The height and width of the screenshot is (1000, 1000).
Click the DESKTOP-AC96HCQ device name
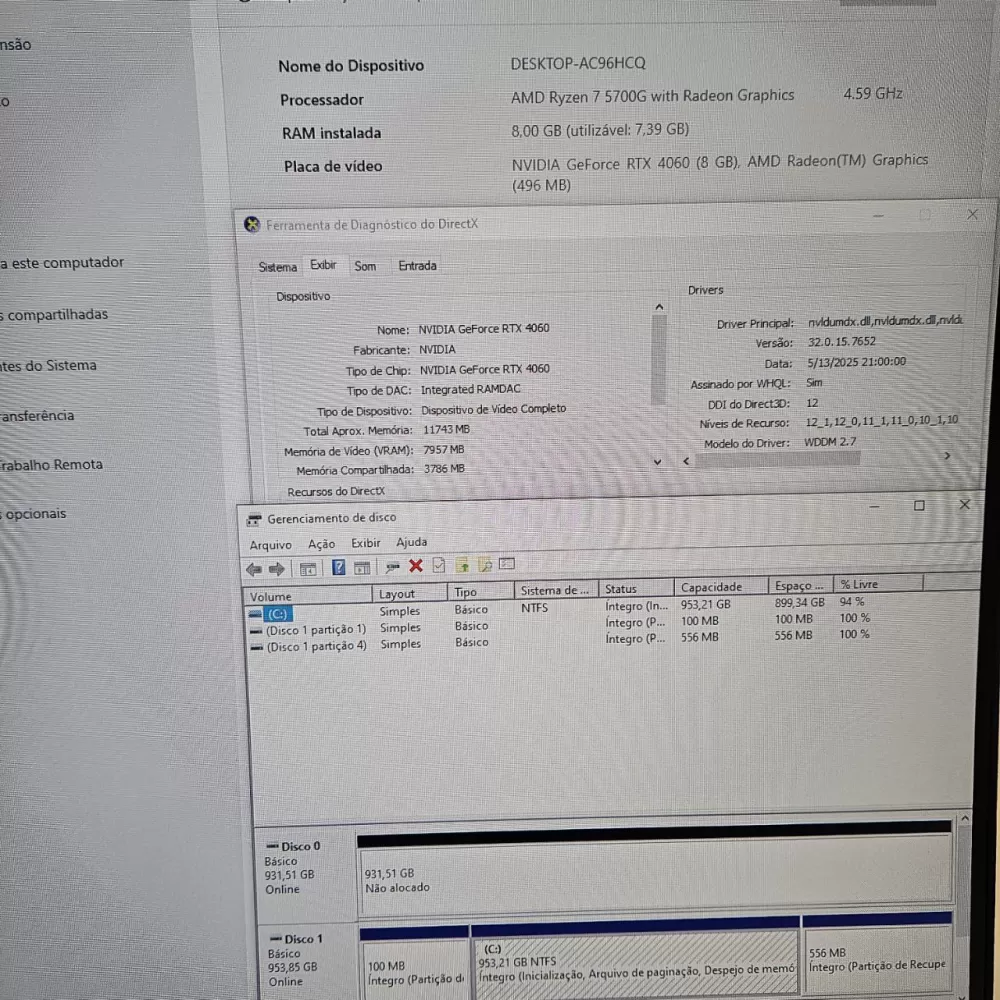(x=578, y=63)
